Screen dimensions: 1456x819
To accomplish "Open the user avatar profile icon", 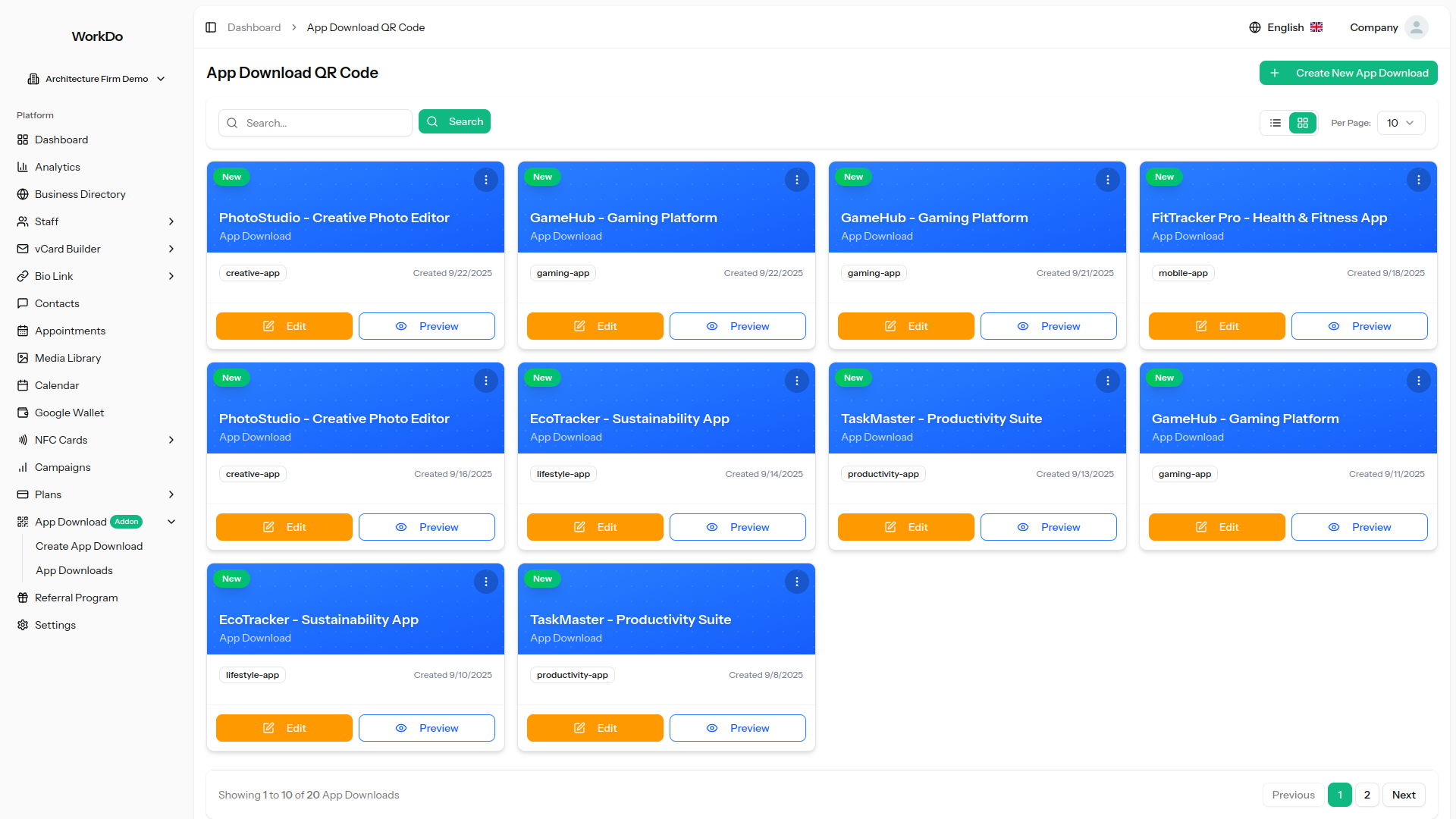I will pyautogui.click(x=1416, y=27).
